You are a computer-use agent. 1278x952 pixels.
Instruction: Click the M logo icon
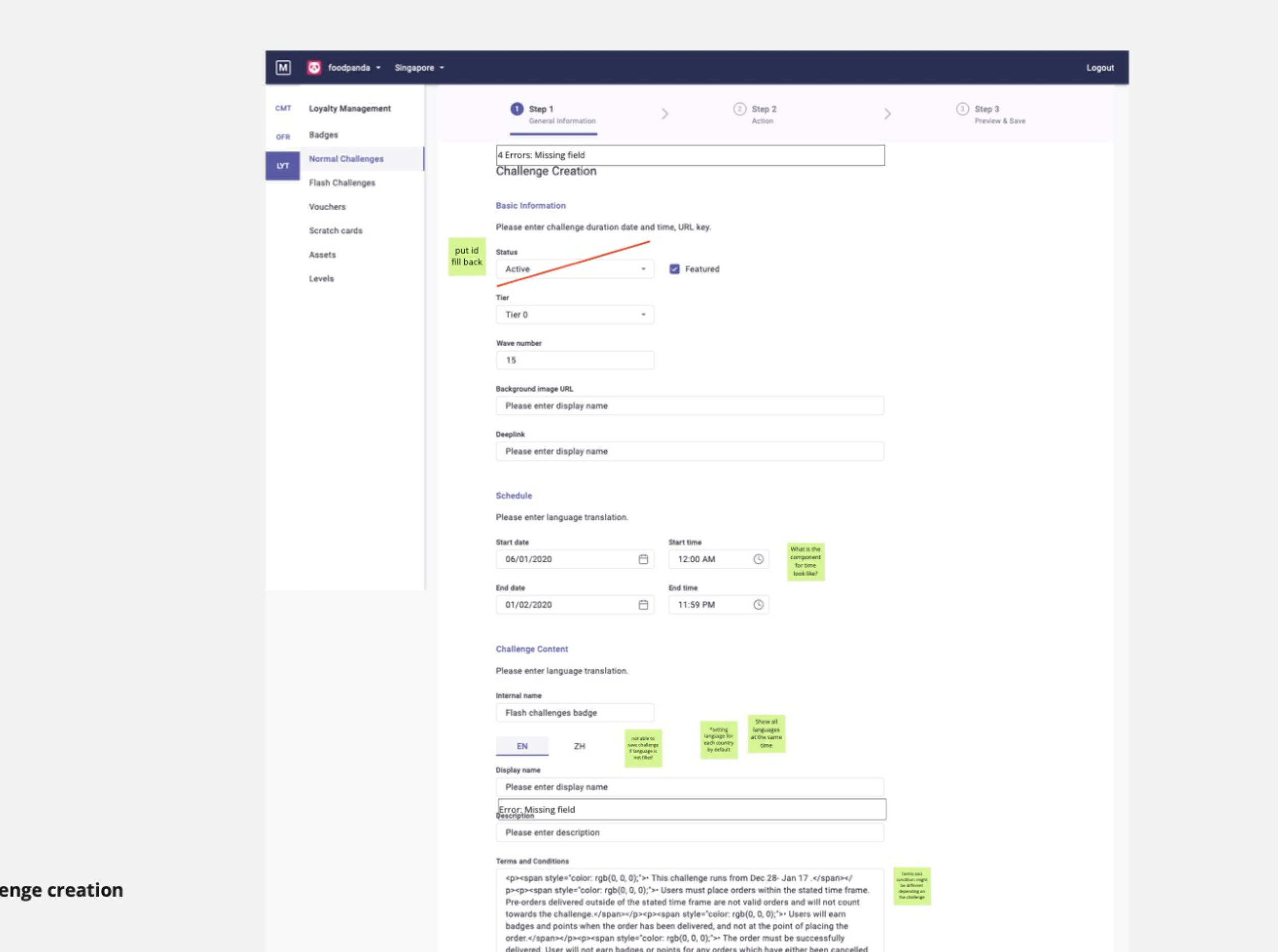tap(283, 68)
